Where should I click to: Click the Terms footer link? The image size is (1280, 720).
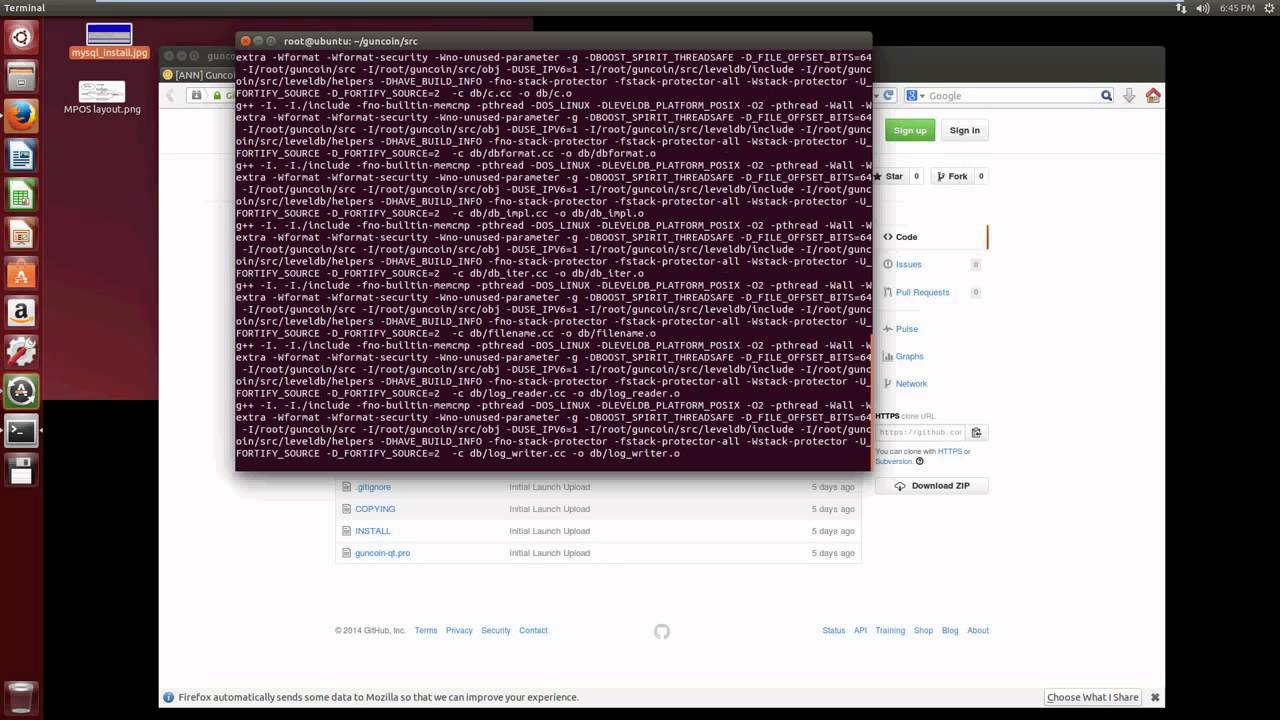coord(426,630)
